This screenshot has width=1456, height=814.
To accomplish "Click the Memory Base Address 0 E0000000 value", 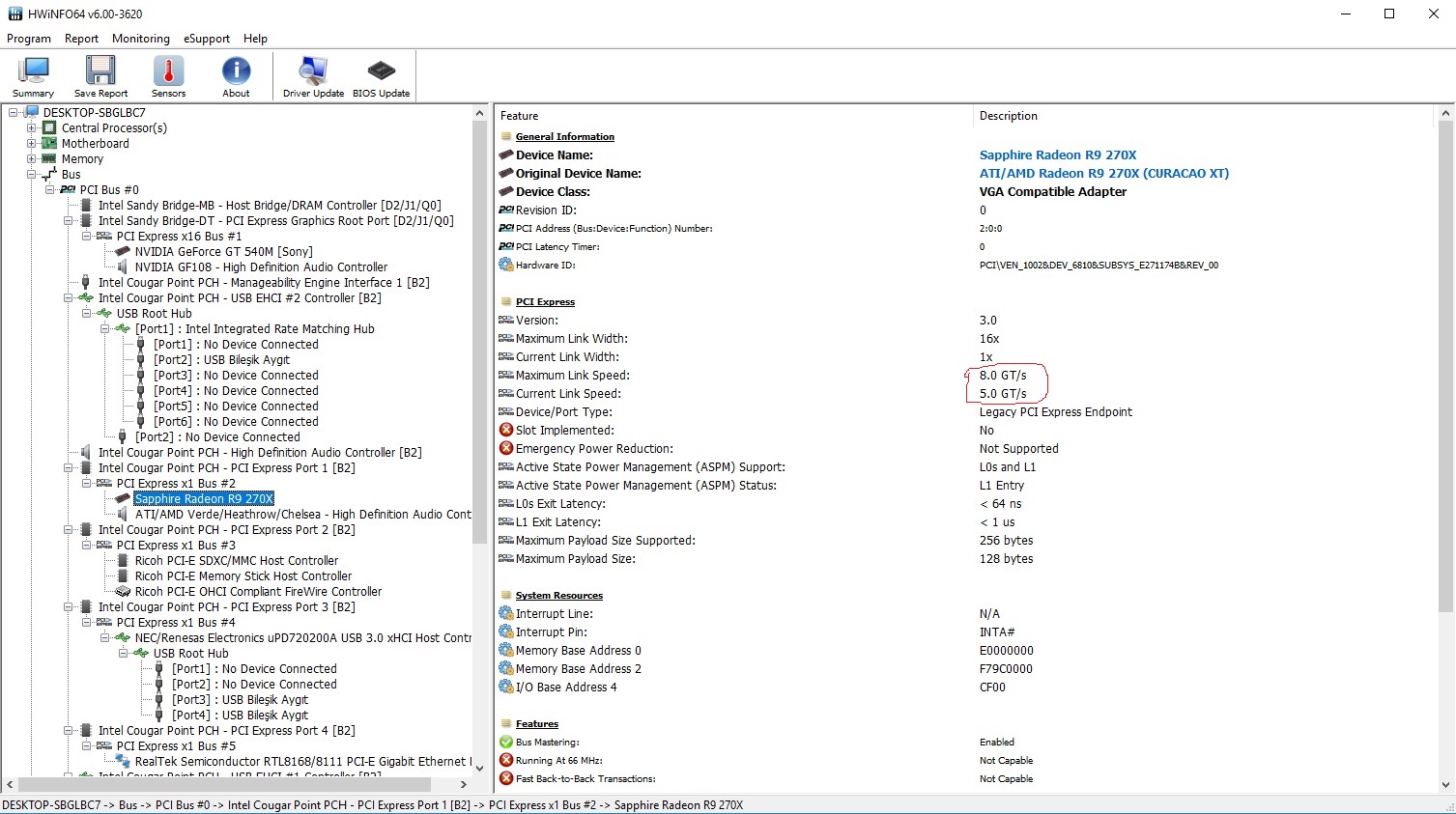I will point(1006,650).
